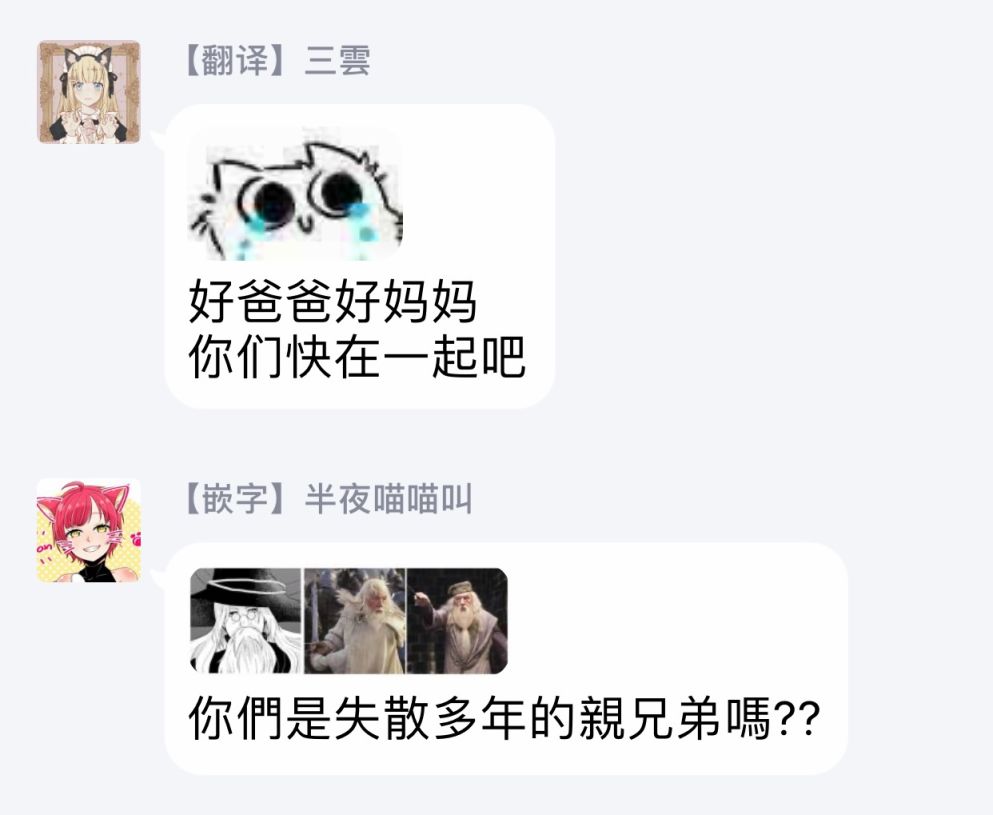993x815 pixels.
Task: Select the white-robed wizard holding a staff
Action: [355, 621]
